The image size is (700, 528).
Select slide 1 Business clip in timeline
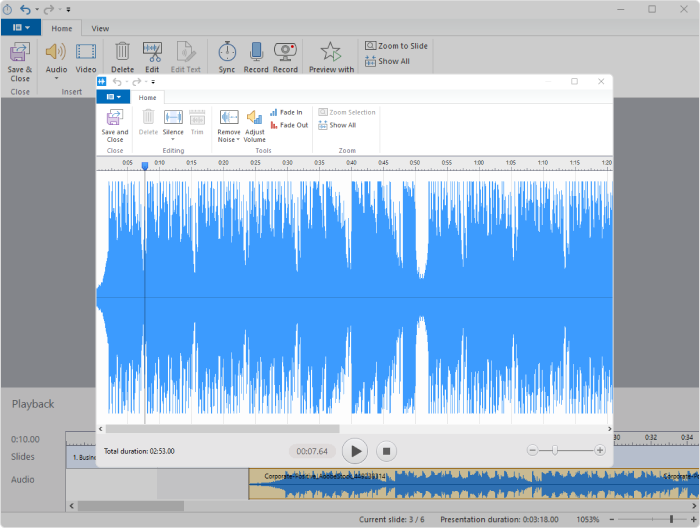pos(81,457)
